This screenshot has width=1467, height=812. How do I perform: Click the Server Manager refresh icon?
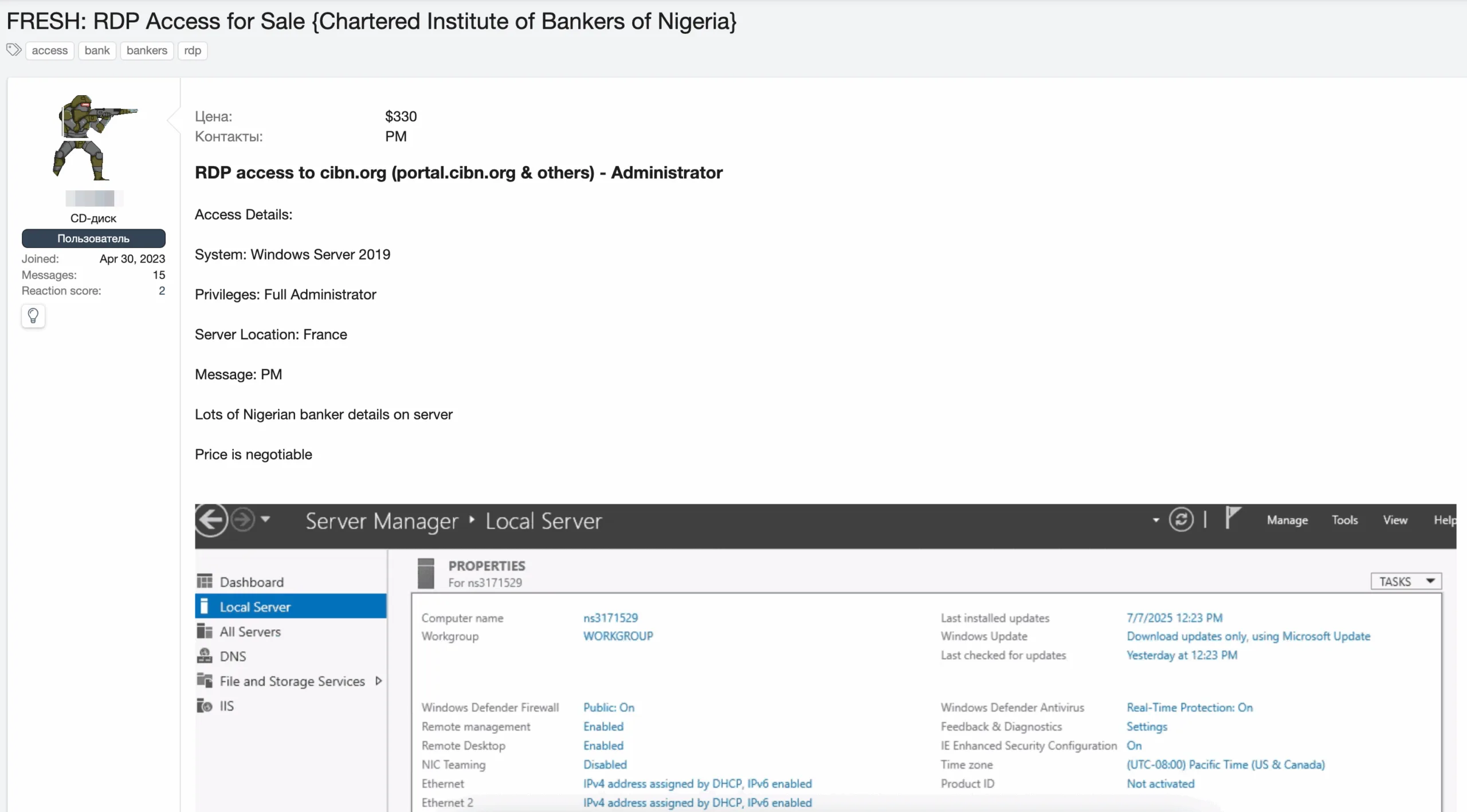coord(1181,520)
